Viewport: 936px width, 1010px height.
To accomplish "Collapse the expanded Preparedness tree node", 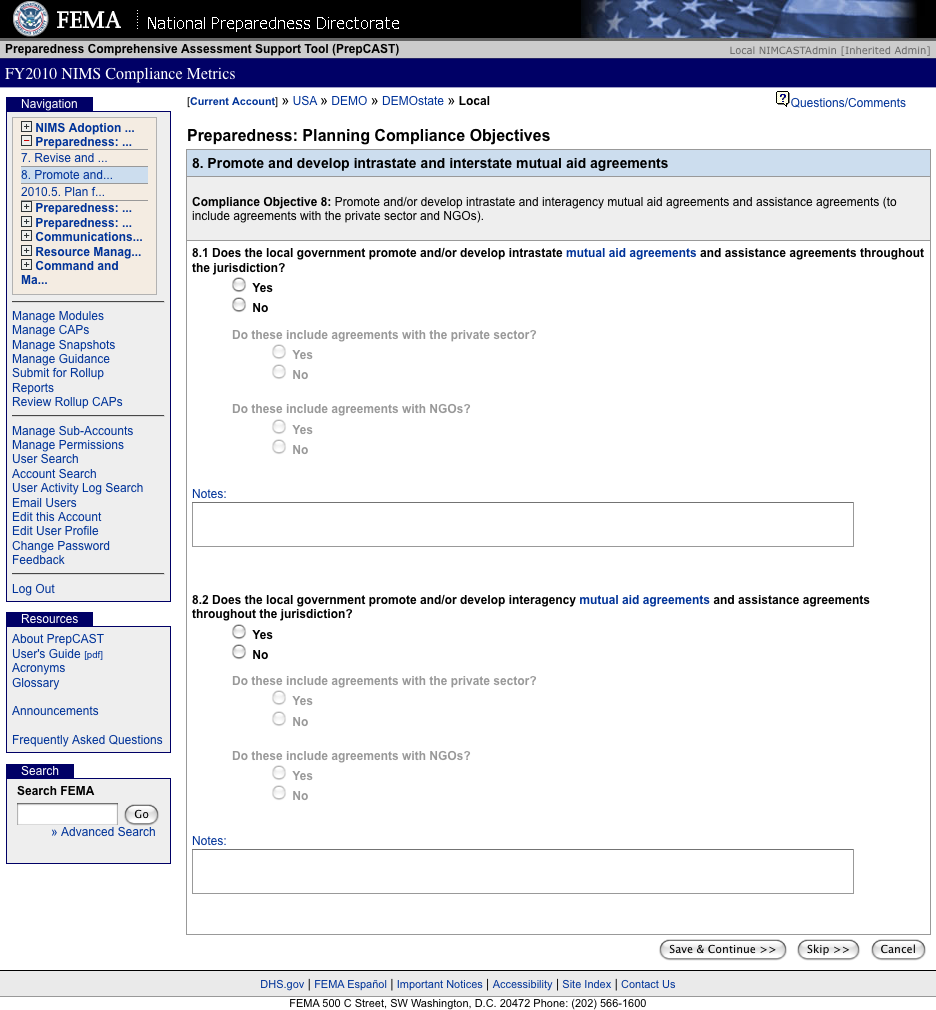I will point(26,141).
